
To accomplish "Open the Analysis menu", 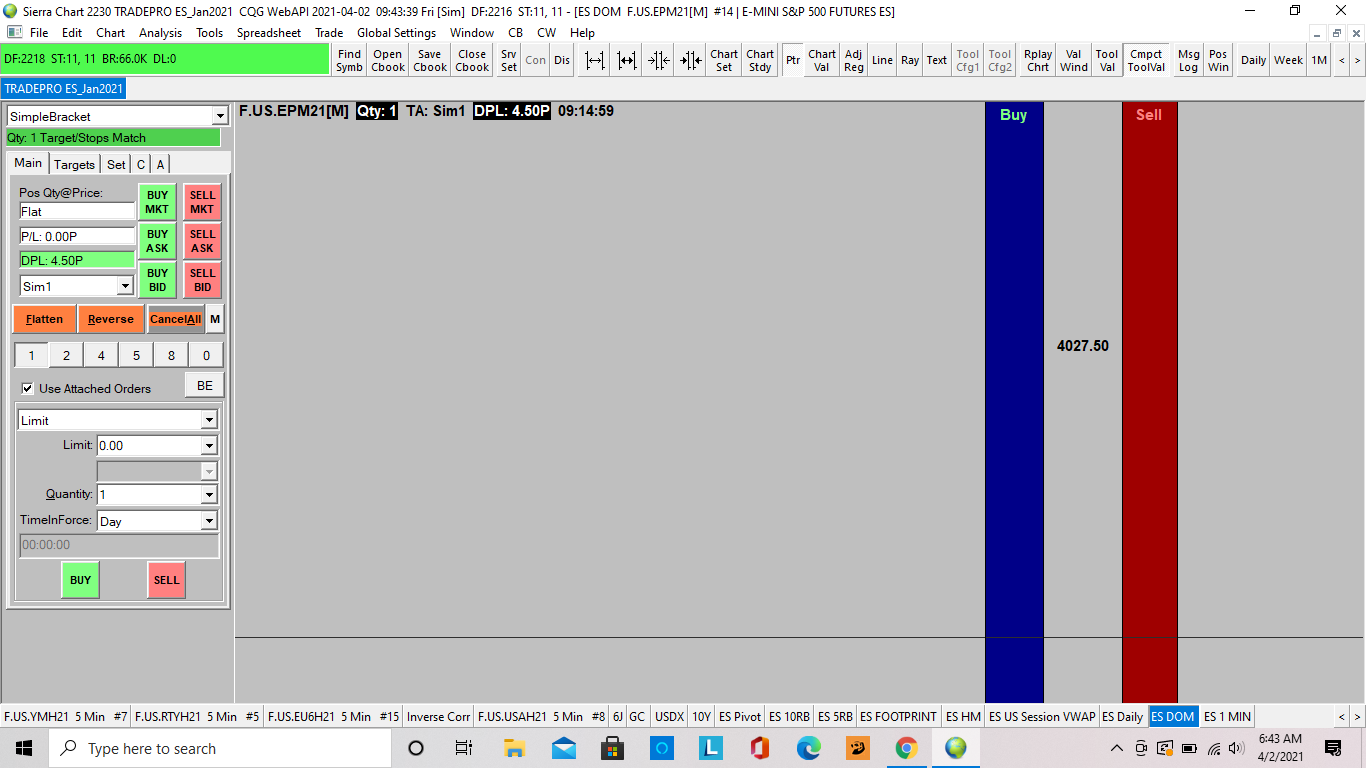I will coord(161,33).
